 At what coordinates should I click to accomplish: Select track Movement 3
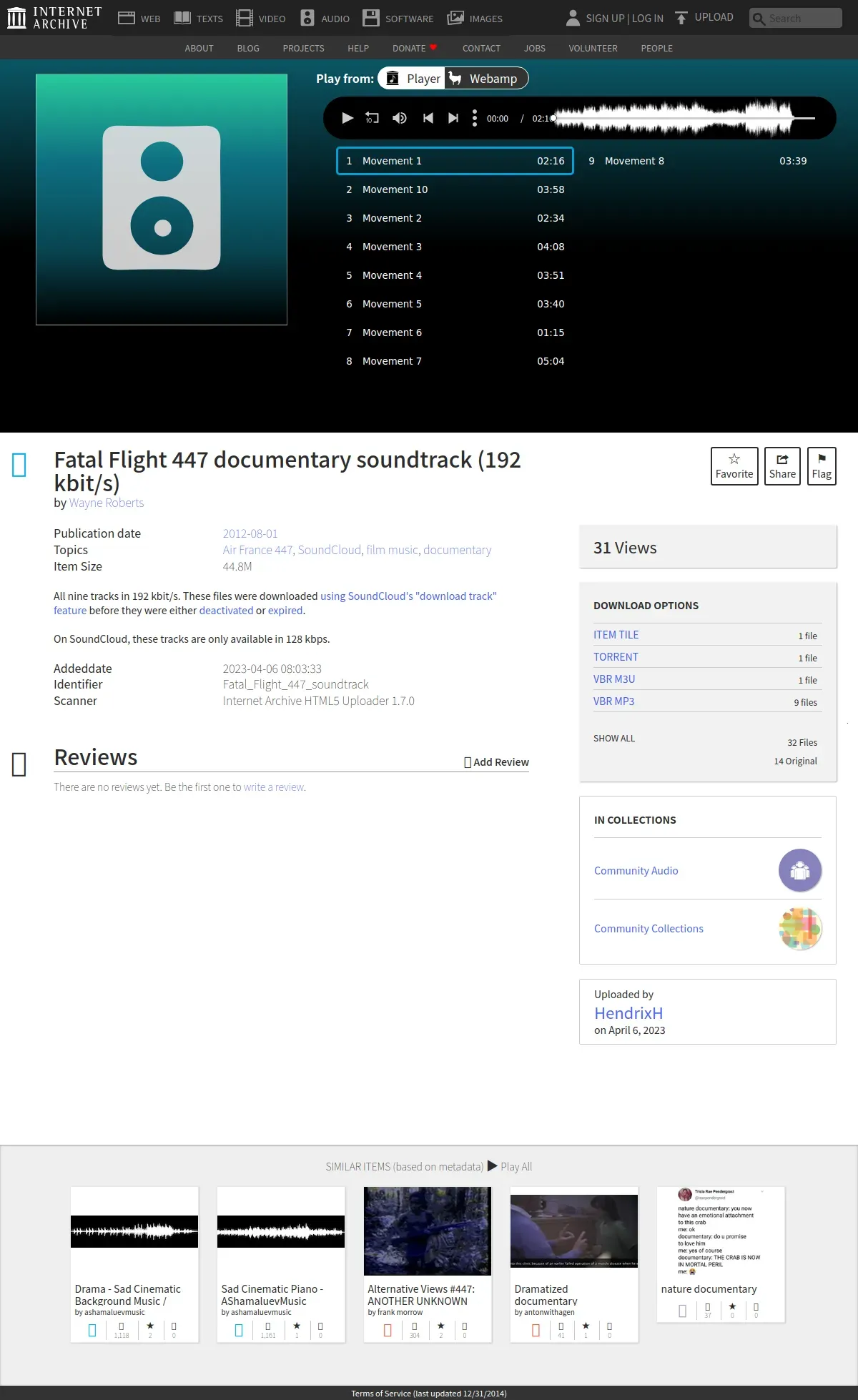455,247
